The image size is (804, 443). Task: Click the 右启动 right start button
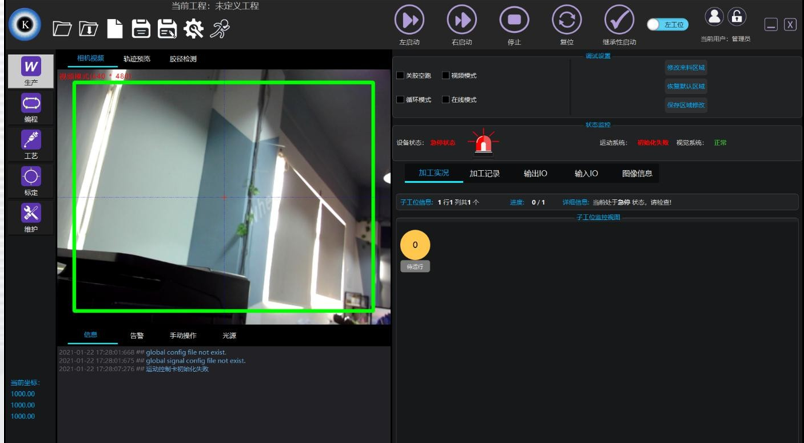coord(462,20)
